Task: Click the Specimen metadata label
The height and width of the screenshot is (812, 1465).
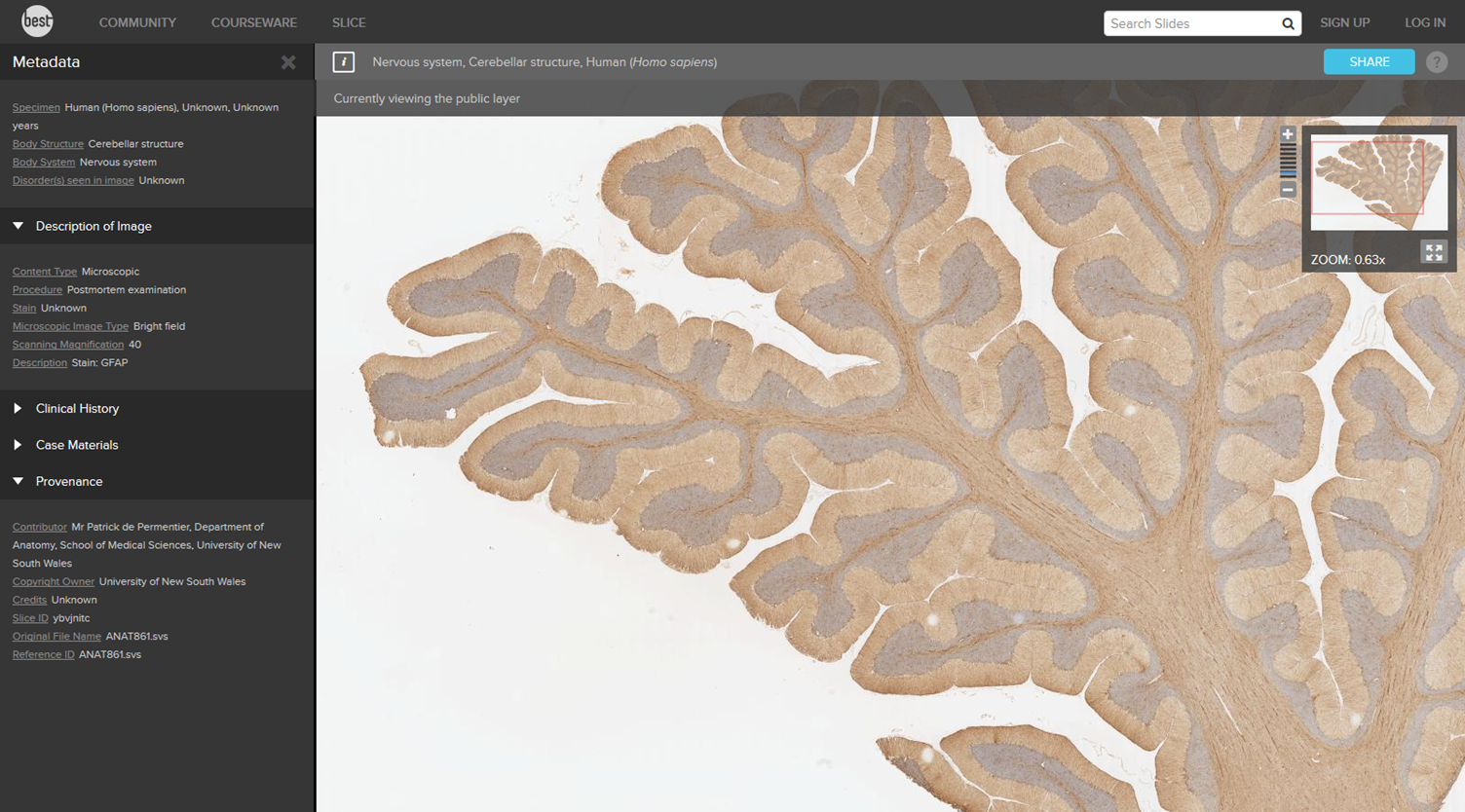Action: click(36, 107)
